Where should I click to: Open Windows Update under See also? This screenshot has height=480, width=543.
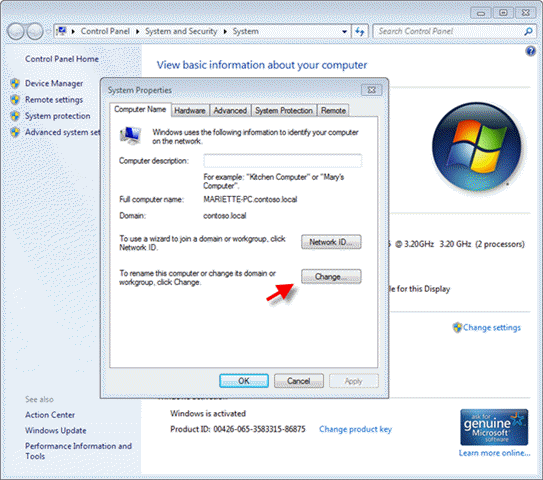coord(56,430)
